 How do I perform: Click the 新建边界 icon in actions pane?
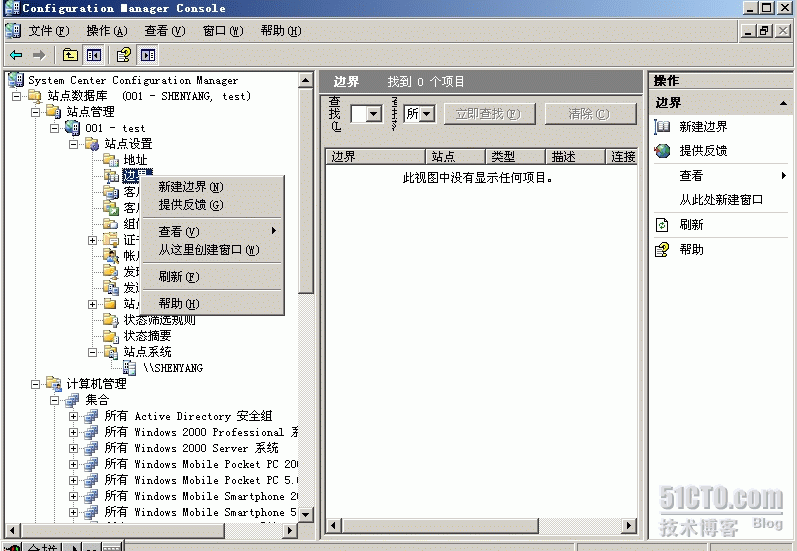point(662,127)
